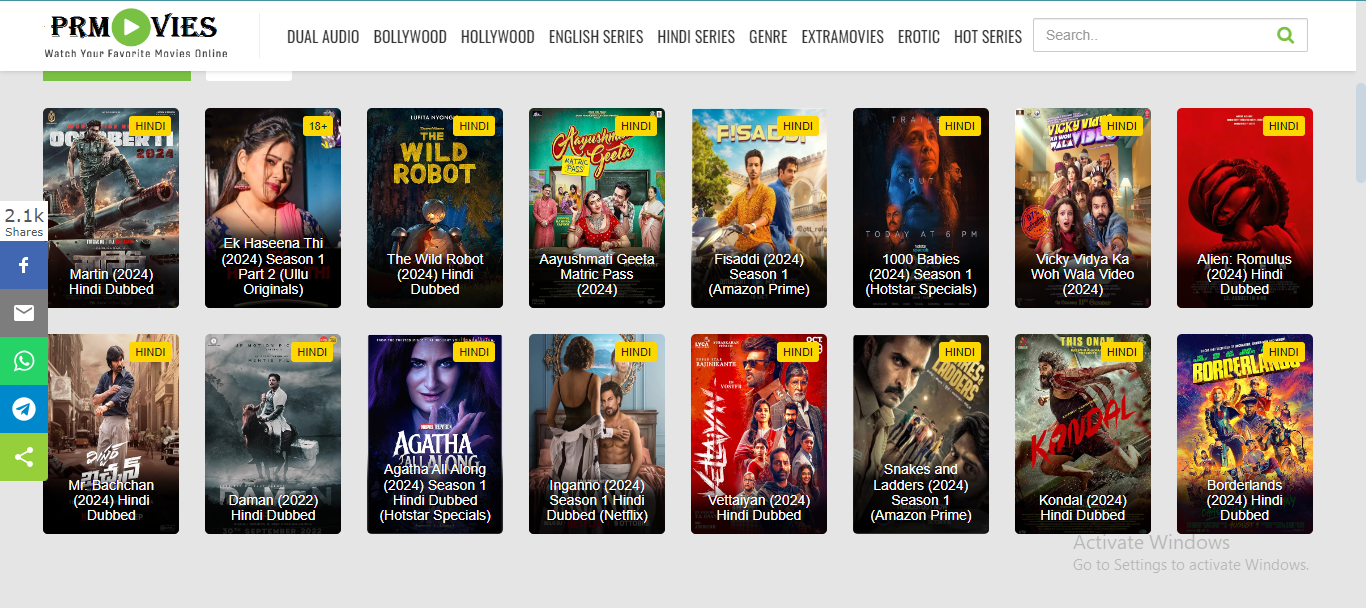Open Agatha All Along Season 1 poster
Screen dimensions: 1366x608
click(435, 434)
